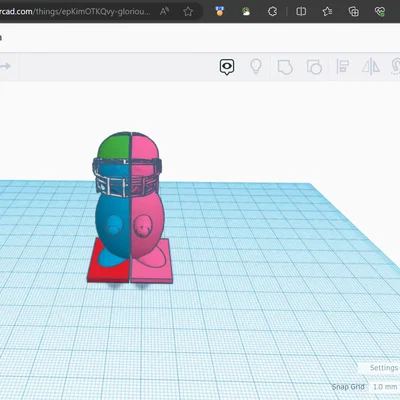
Task: Toggle the browser split screen icon
Action: 301,12
